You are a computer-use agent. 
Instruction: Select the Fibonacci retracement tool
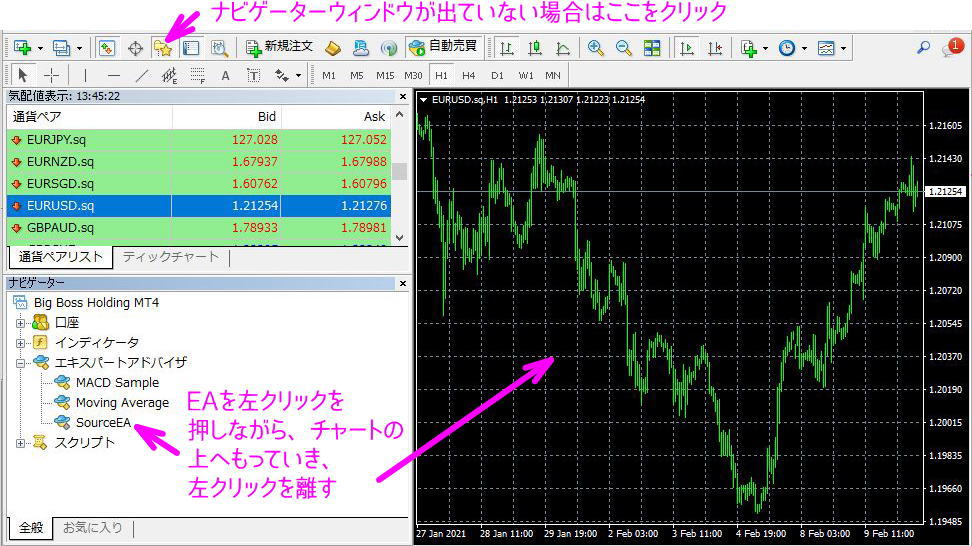(x=198, y=76)
